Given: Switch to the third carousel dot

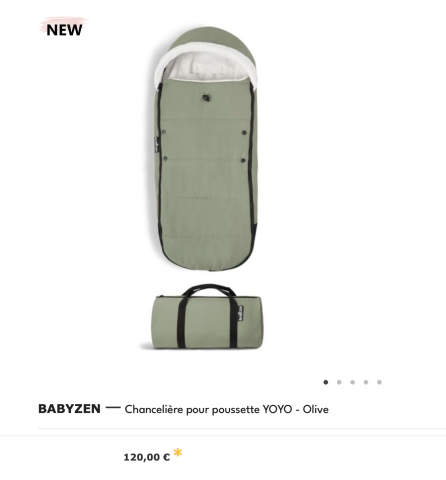Looking at the screenshot, I should click(352, 382).
